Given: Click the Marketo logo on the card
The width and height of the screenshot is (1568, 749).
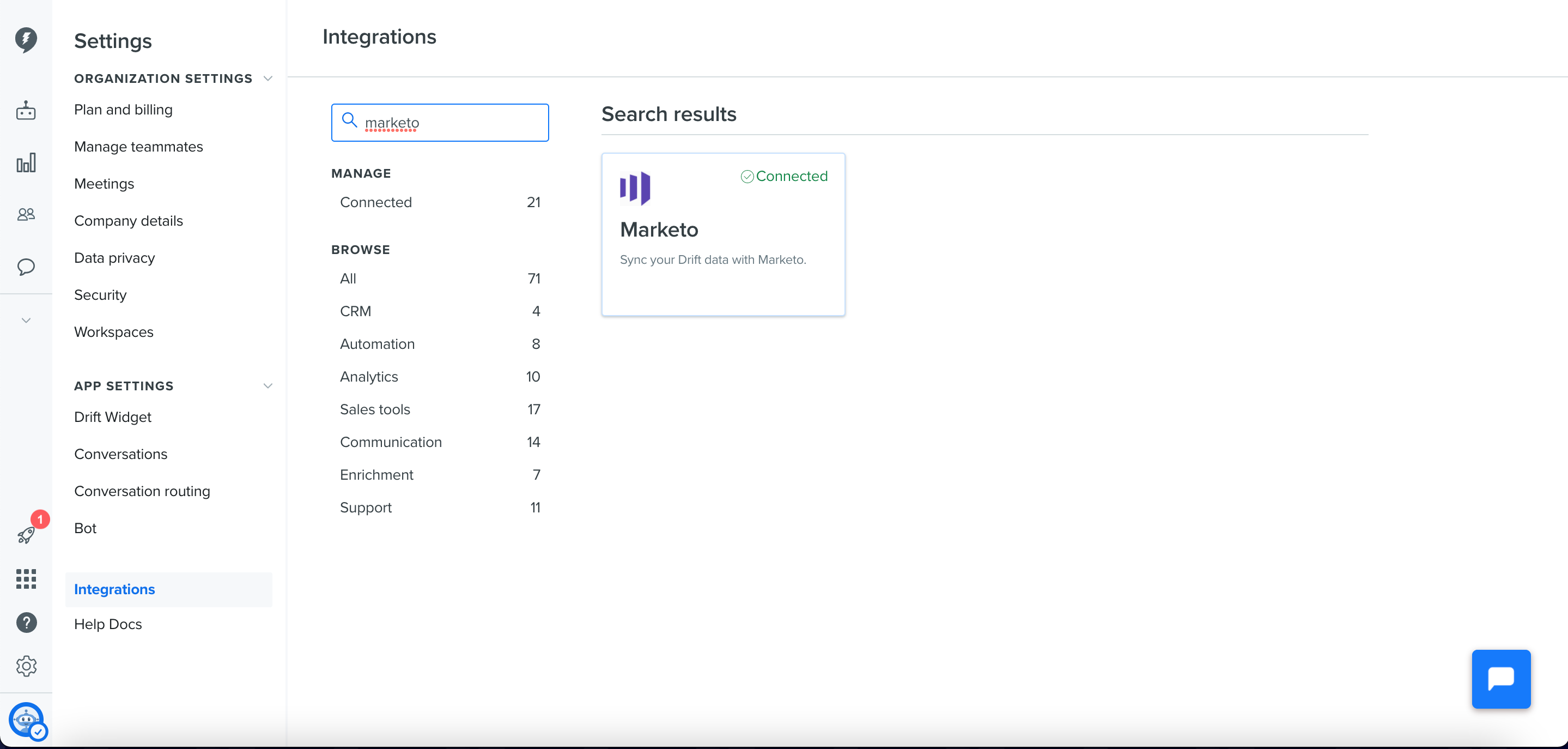Looking at the screenshot, I should click(x=635, y=188).
